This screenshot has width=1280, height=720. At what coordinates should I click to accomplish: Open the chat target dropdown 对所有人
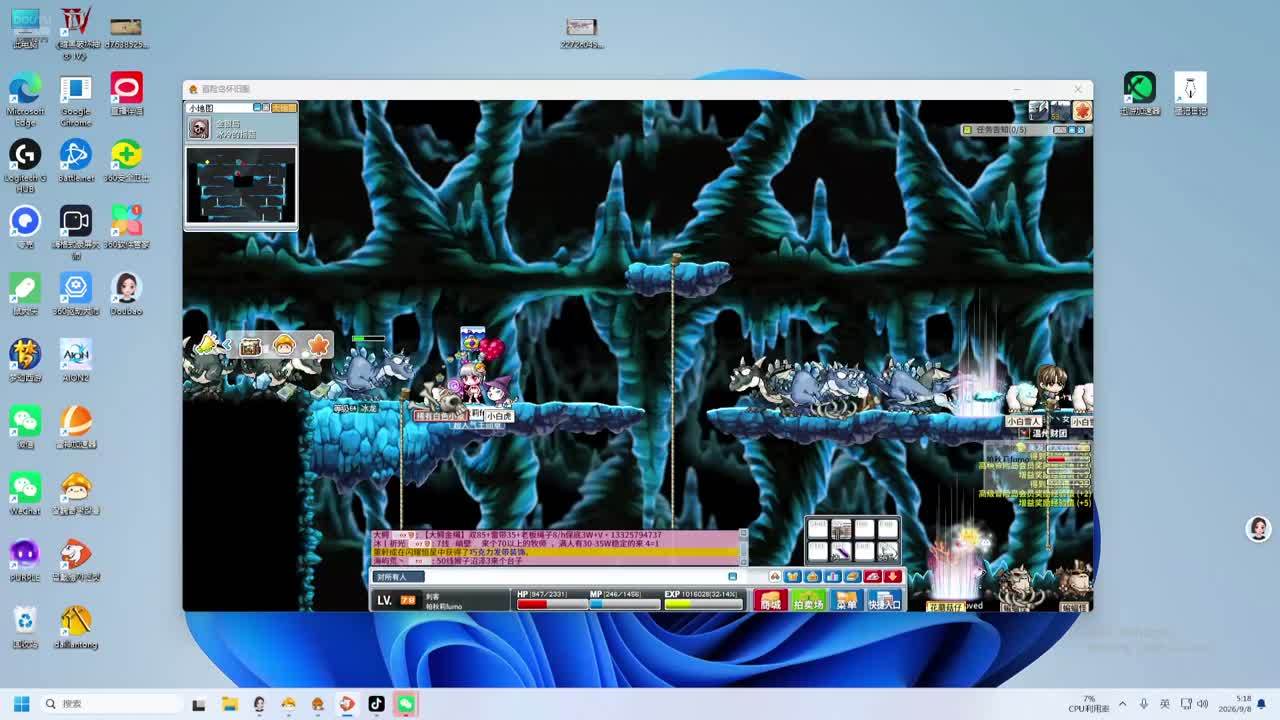[x=399, y=576]
